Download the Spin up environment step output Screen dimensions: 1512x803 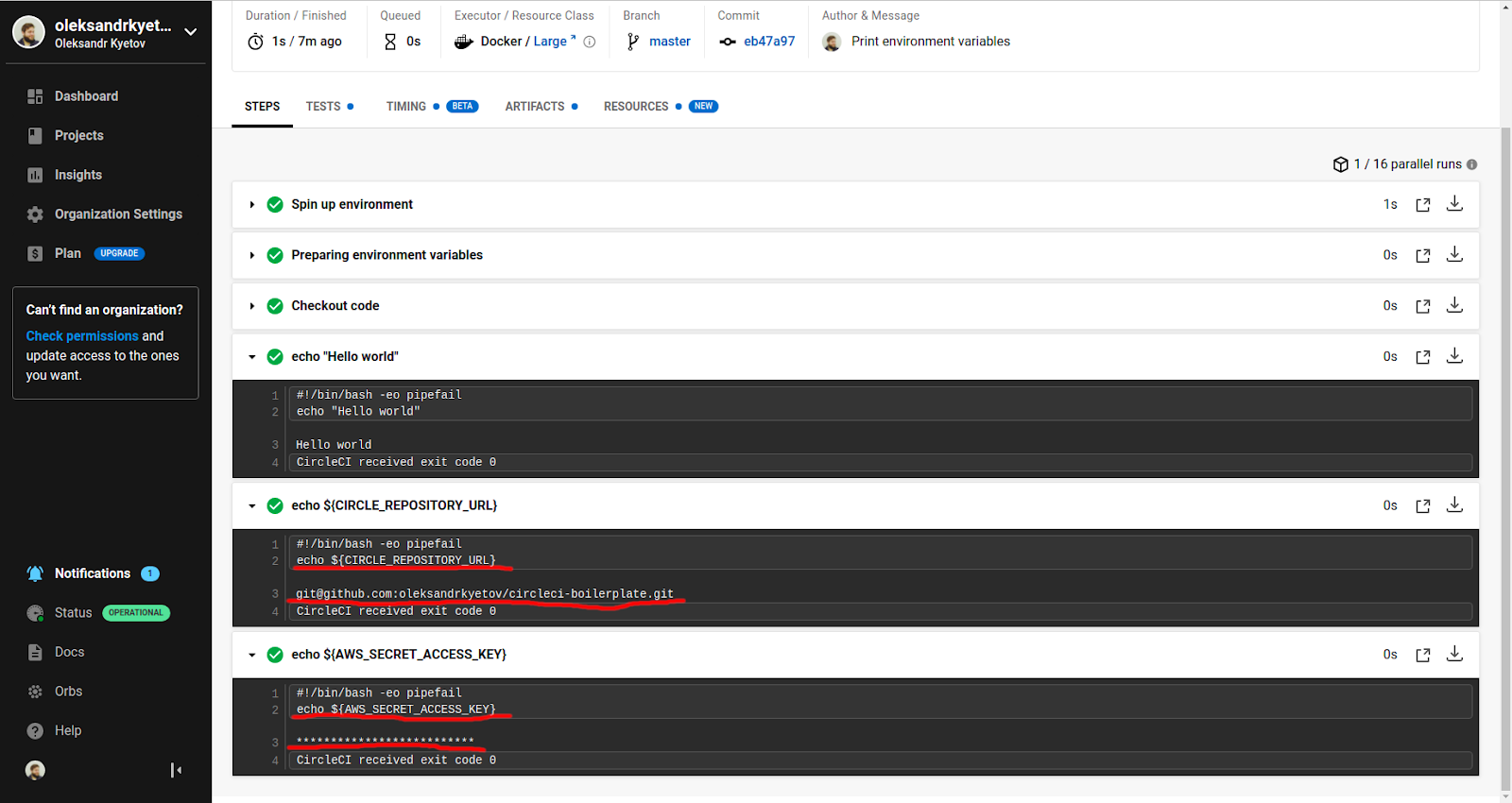coord(1454,204)
